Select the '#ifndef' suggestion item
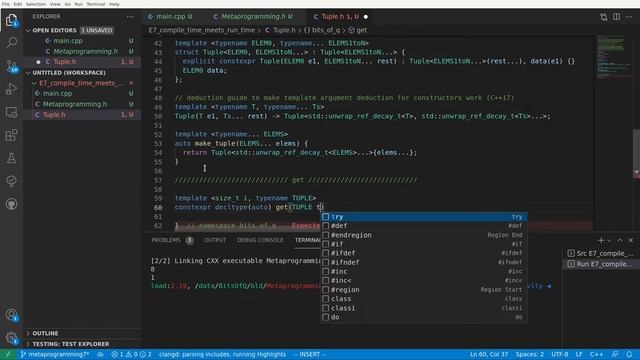 pyautogui.click(x=423, y=262)
